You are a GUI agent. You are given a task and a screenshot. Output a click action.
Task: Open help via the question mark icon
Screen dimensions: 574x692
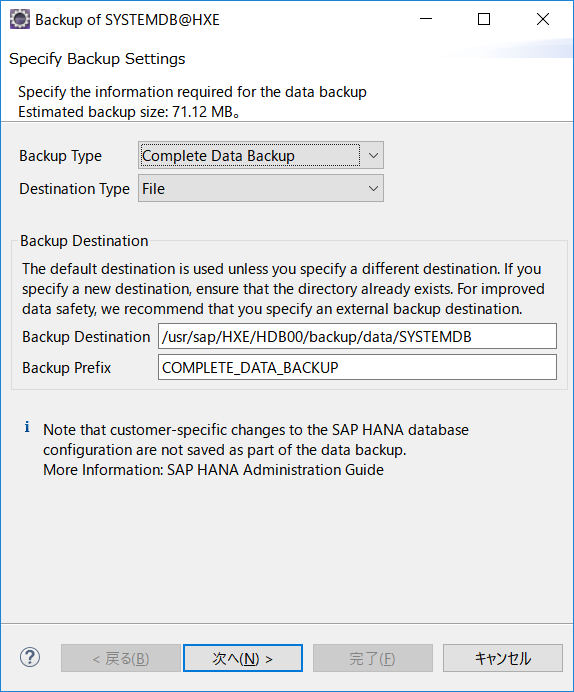pyautogui.click(x=30, y=658)
